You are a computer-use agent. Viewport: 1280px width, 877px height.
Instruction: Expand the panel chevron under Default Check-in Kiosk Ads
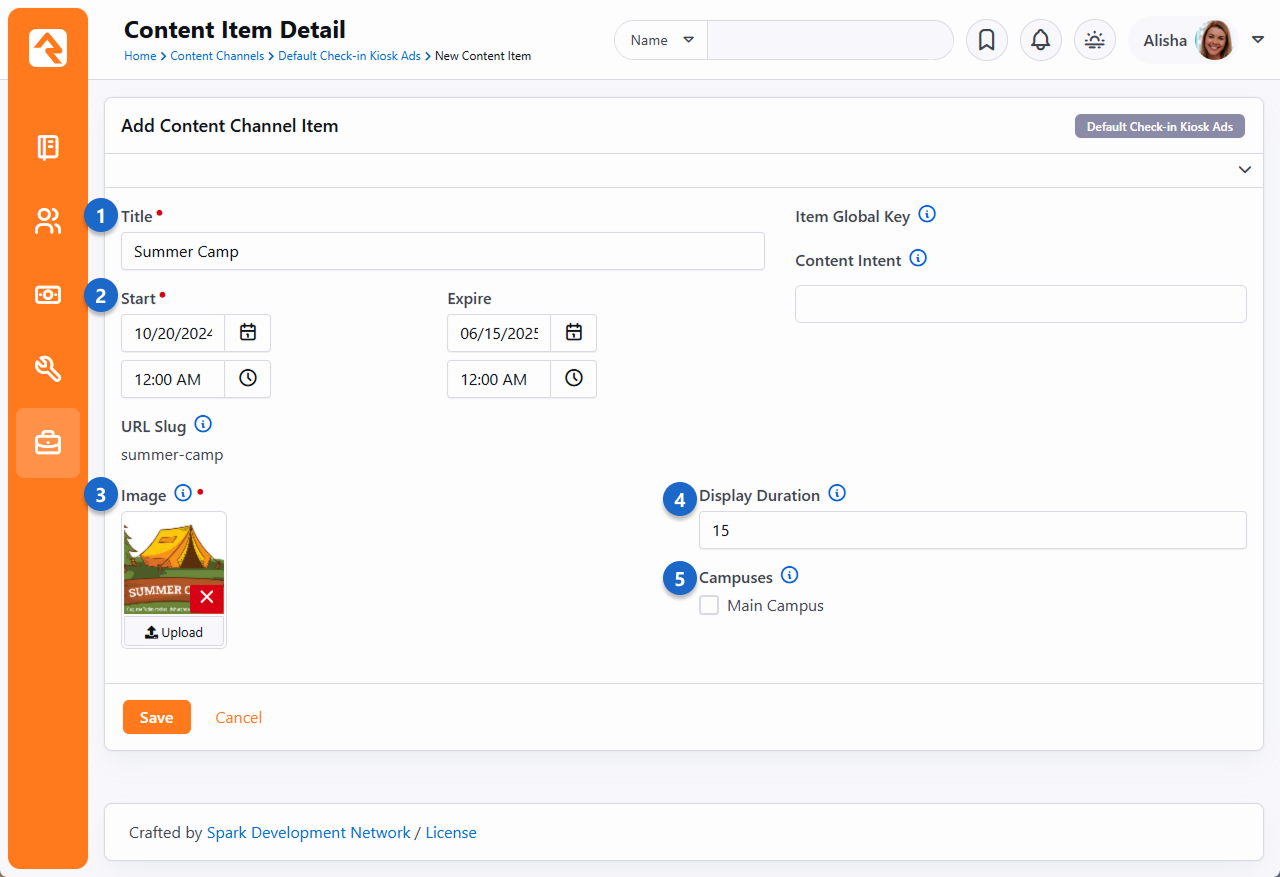[x=1245, y=170]
